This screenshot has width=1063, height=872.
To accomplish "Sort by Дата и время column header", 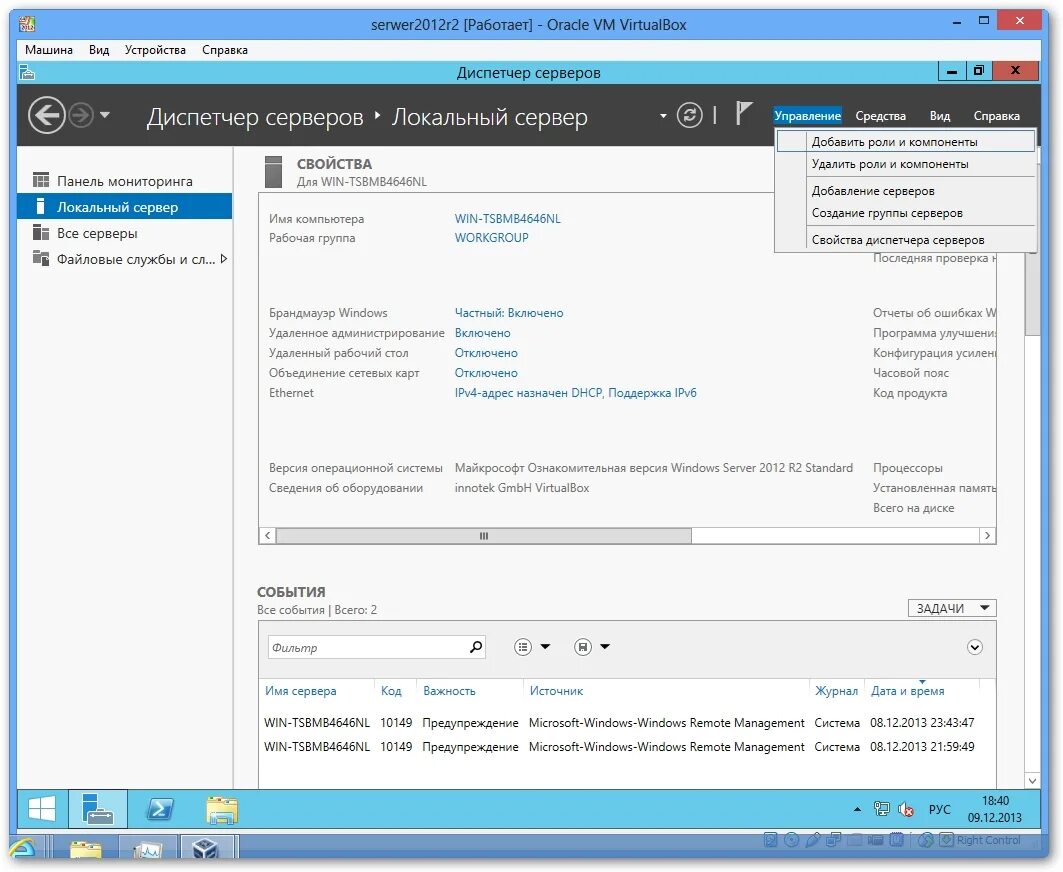I will click(x=907, y=691).
